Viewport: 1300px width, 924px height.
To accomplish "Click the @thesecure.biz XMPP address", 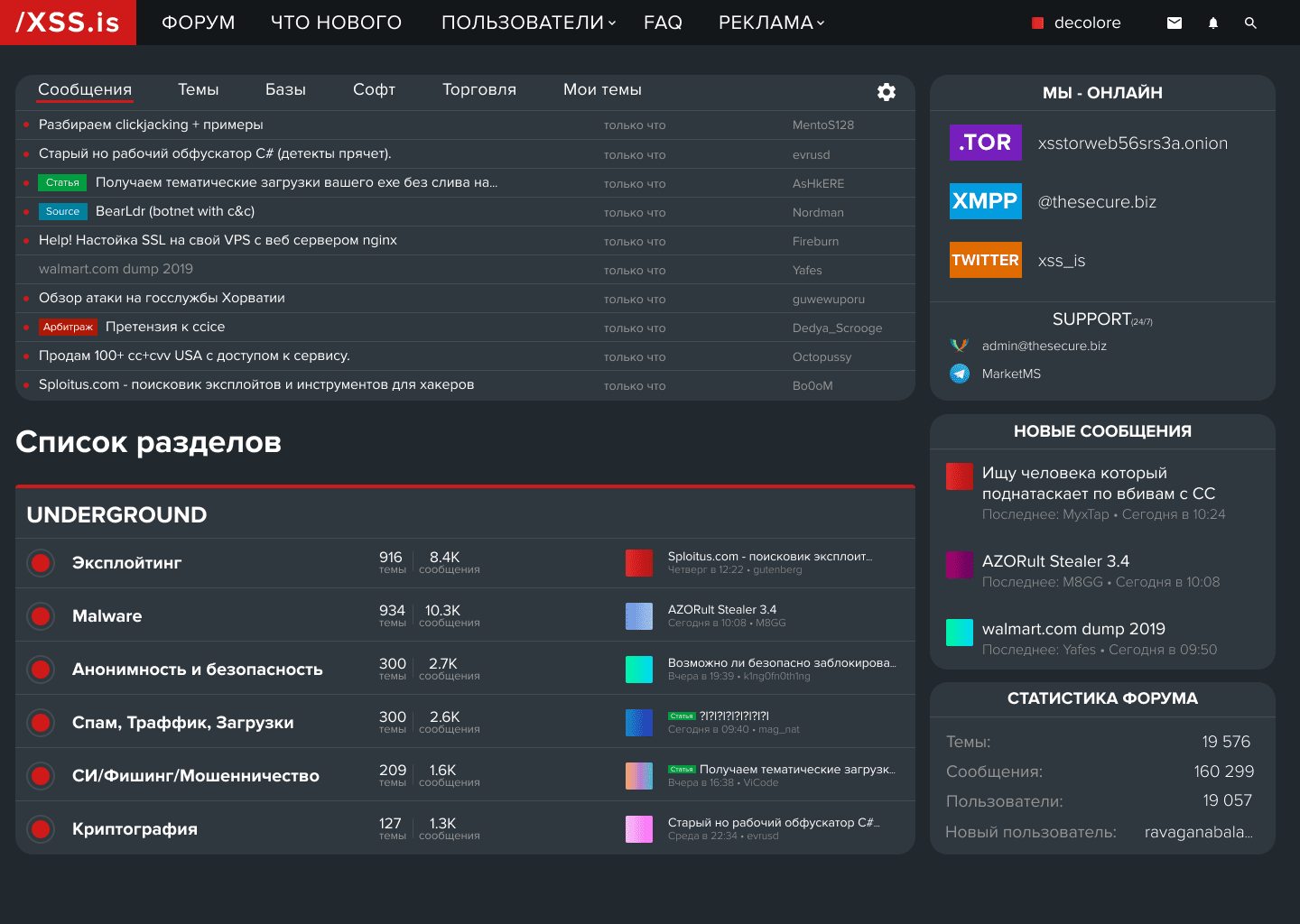I will click(1097, 201).
